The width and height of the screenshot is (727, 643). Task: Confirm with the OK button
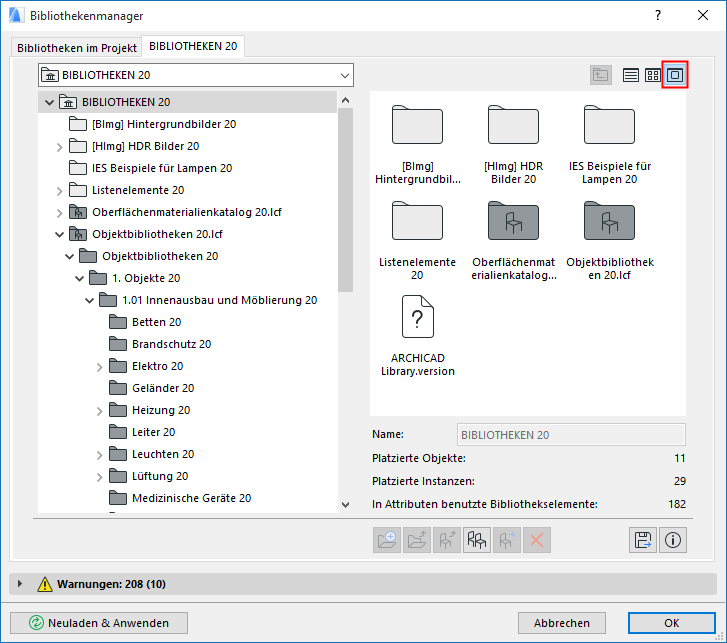671,623
